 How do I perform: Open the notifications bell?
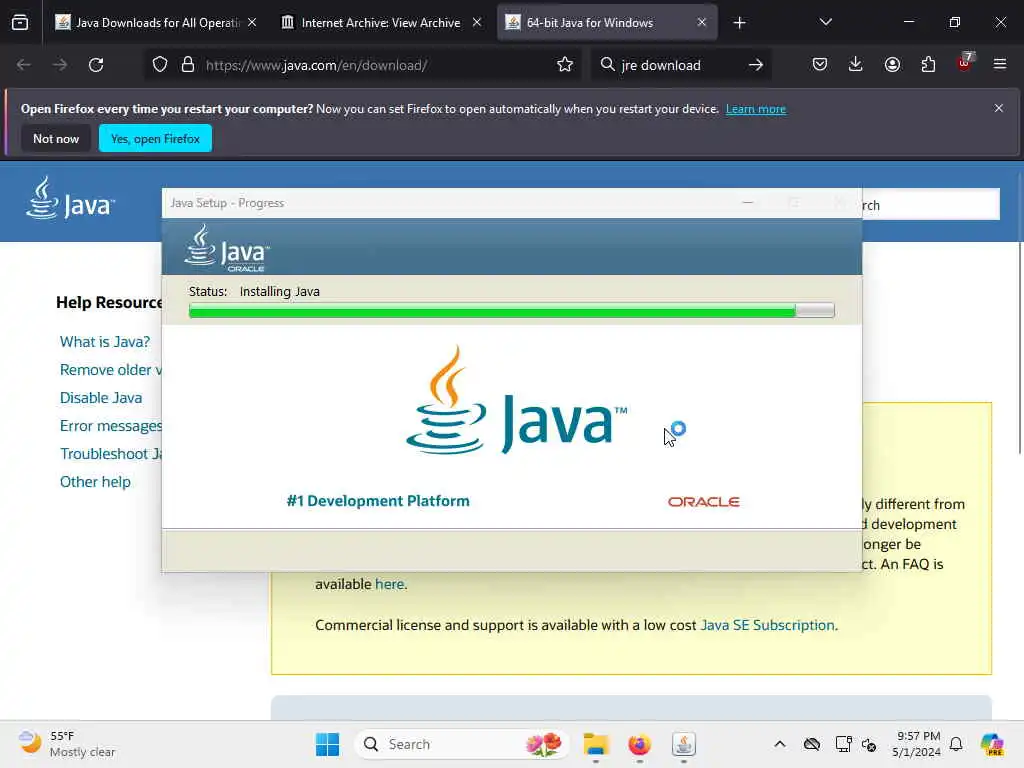tap(956, 744)
